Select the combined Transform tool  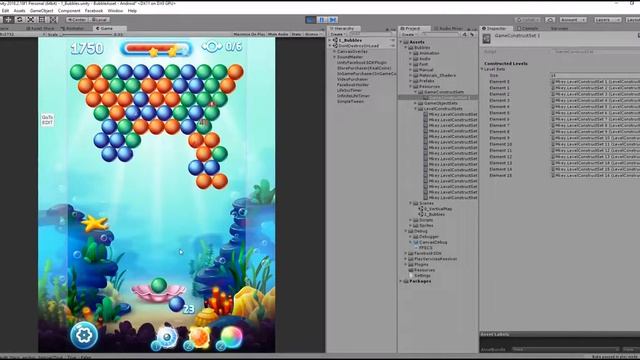click(x=53, y=20)
